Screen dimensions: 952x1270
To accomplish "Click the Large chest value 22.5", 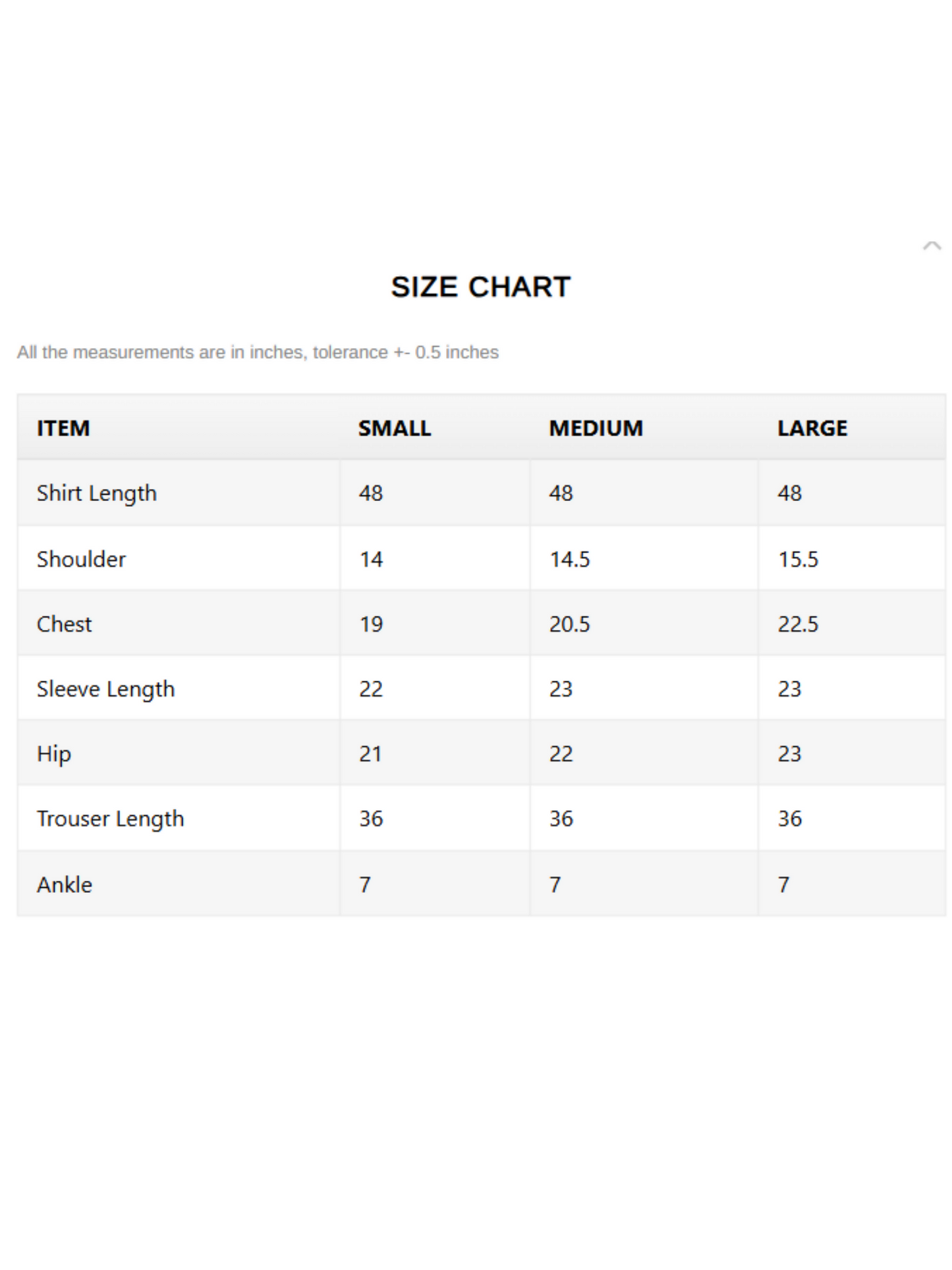I will [x=798, y=624].
